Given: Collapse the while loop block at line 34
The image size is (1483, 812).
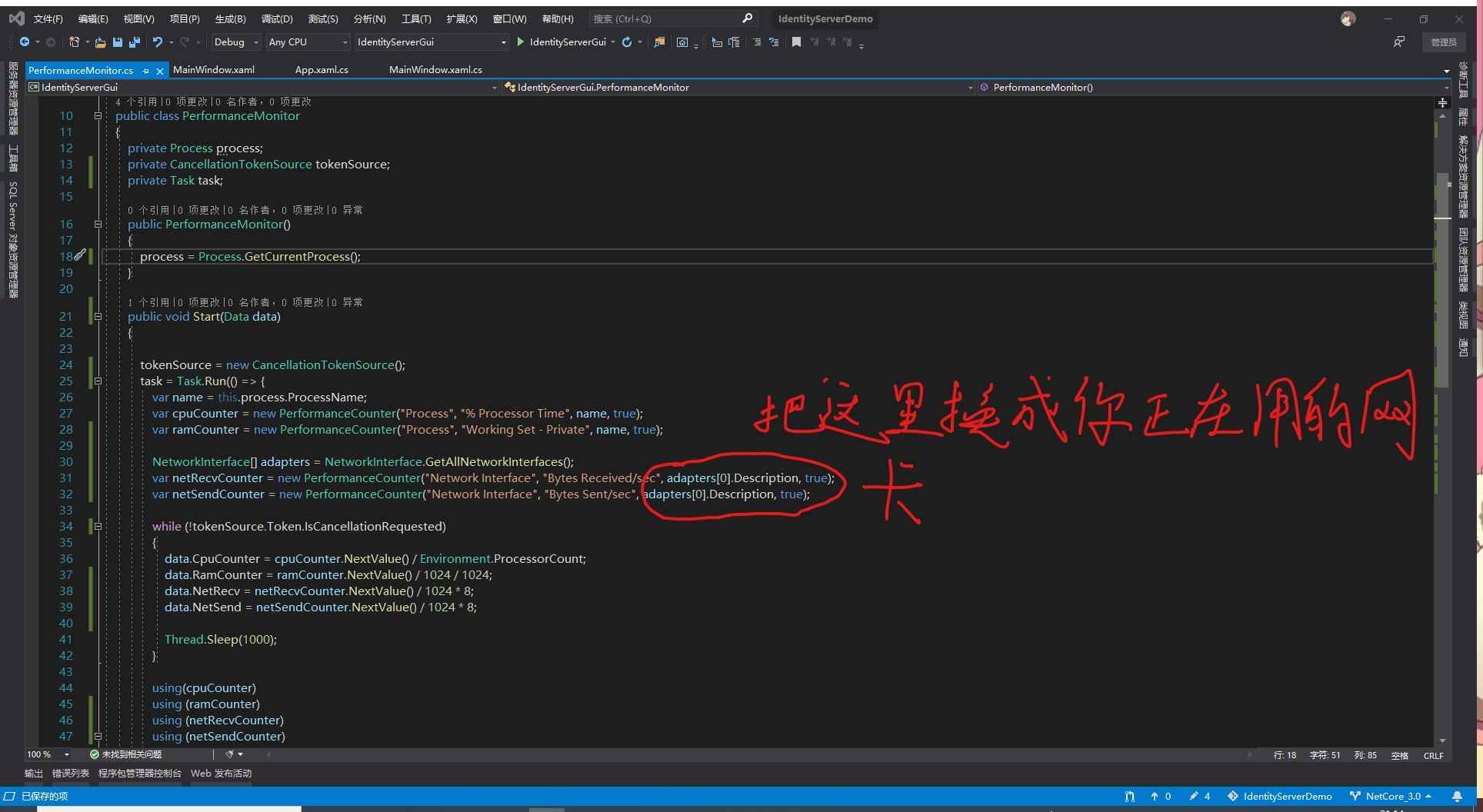Looking at the screenshot, I should (98, 527).
